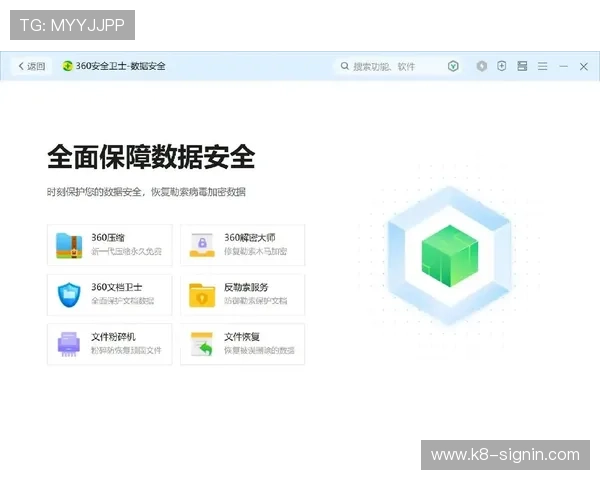
Task: Open the 360解密大师 lock icon
Action: [x=202, y=245]
